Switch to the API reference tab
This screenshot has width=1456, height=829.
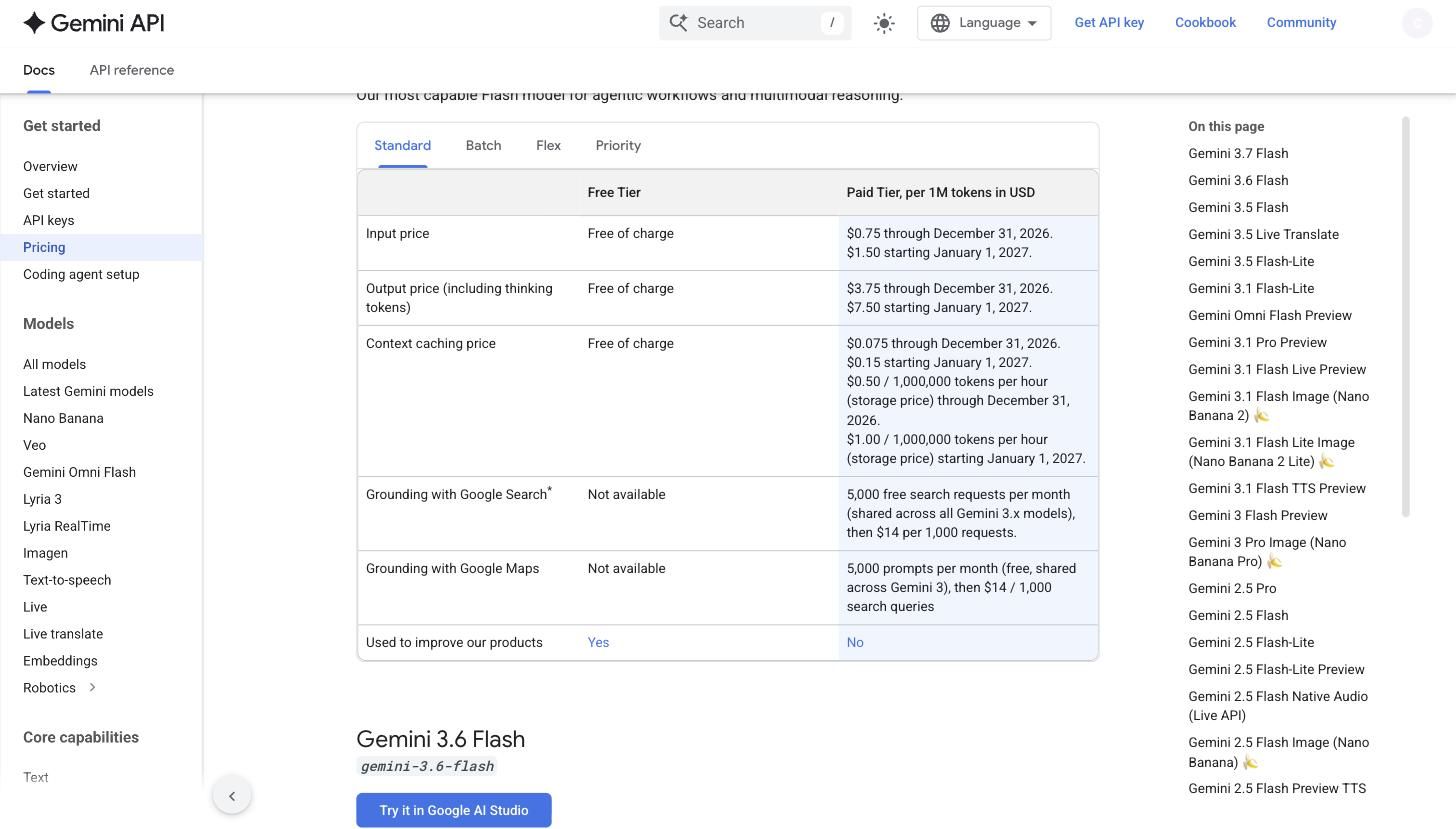pyautogui.click(x=132, y=70)
